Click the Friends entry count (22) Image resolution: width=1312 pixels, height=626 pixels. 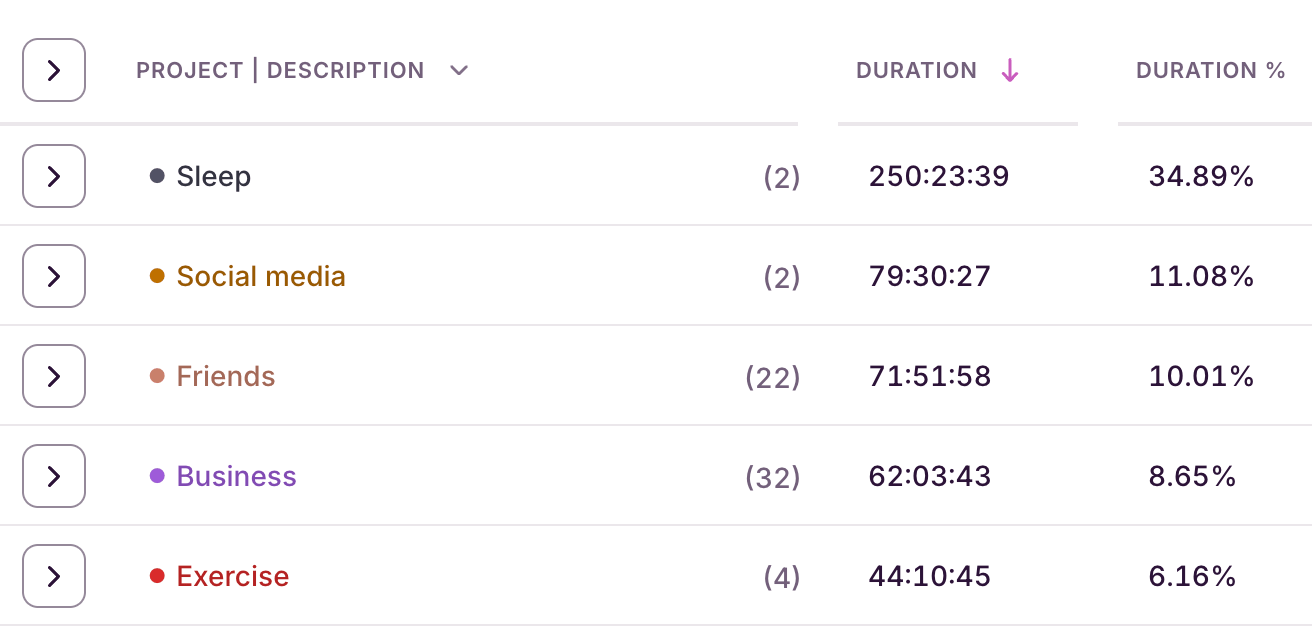(x=773, y=377)
